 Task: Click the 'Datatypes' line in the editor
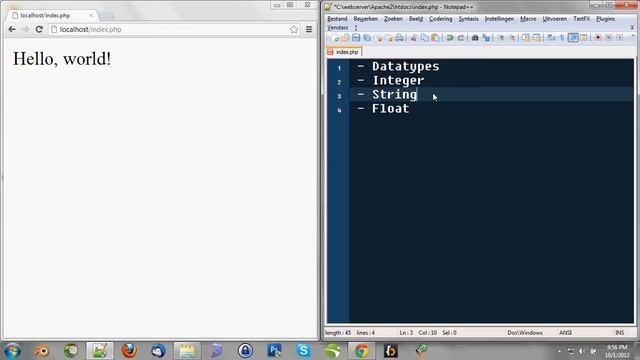point(405,66)
